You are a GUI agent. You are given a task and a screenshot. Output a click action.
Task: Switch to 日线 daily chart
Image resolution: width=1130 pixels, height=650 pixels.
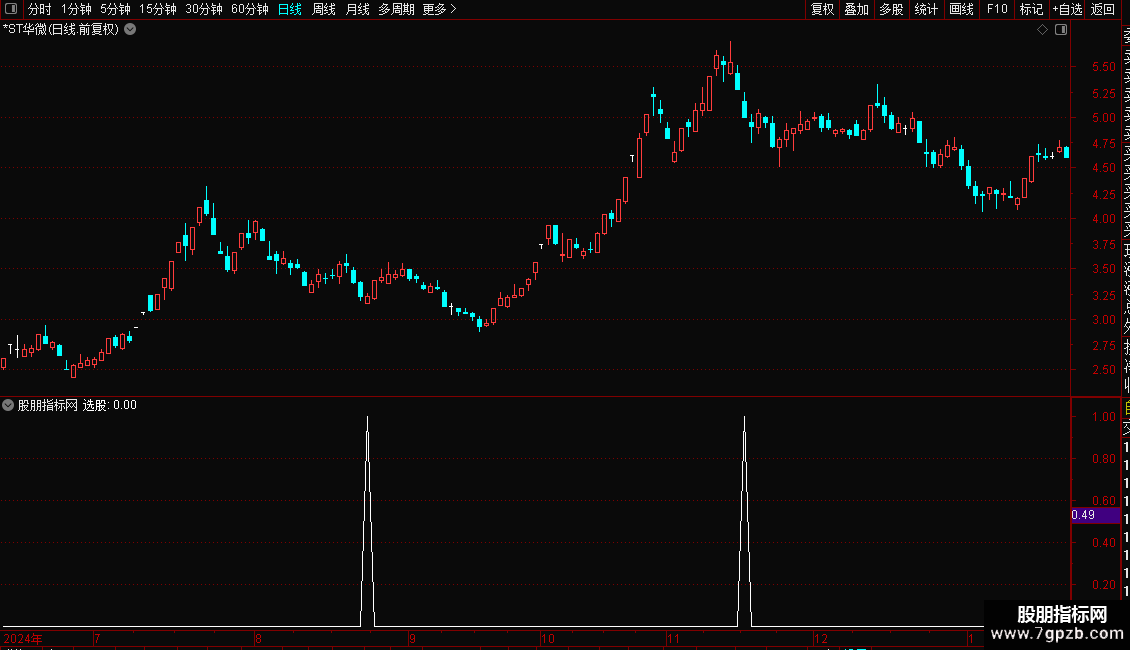coord(290,9)
